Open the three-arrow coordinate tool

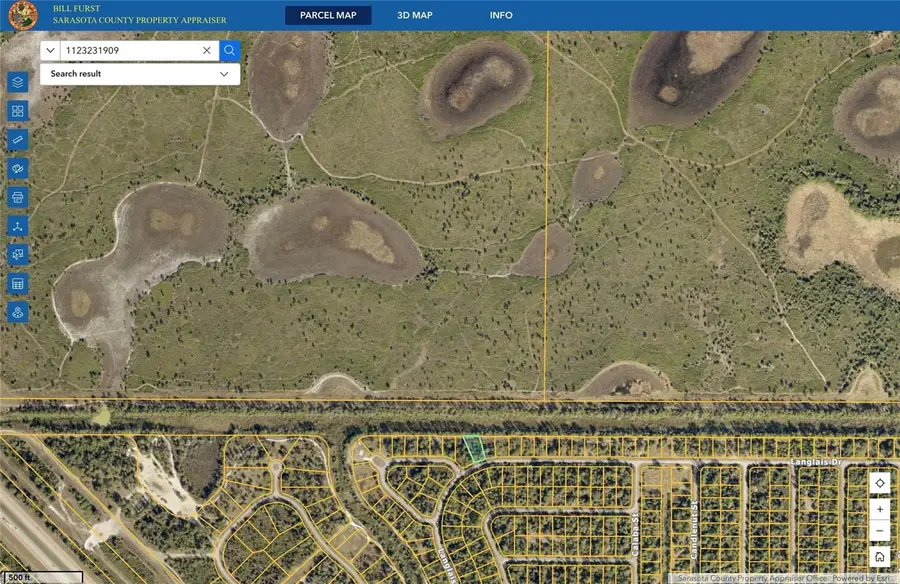tap(18, 226)
